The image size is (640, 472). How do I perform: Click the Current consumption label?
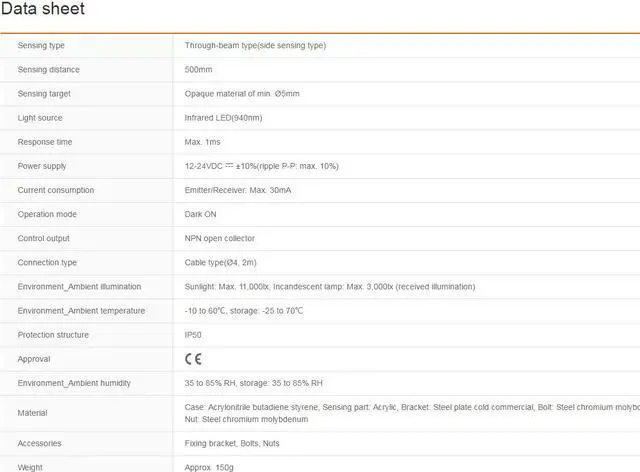click(56, 190)
